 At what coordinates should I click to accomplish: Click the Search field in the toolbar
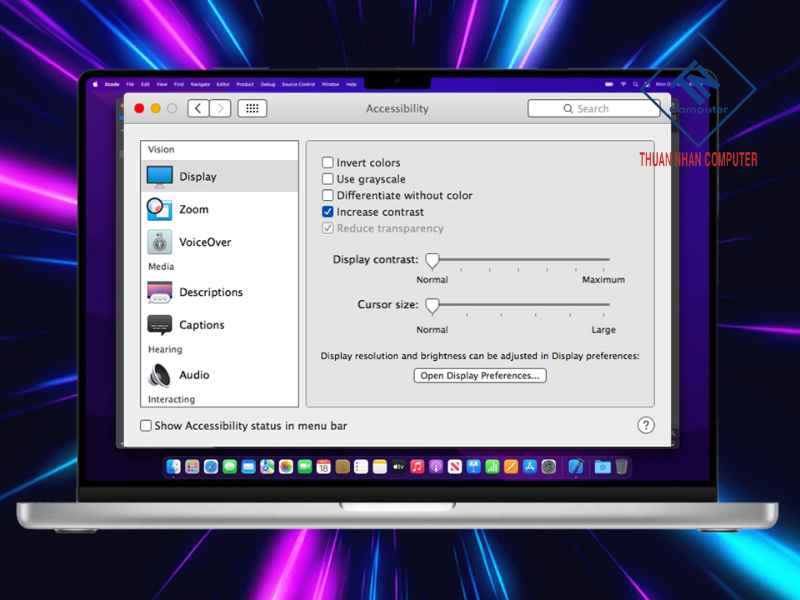(x=593, y=108)
